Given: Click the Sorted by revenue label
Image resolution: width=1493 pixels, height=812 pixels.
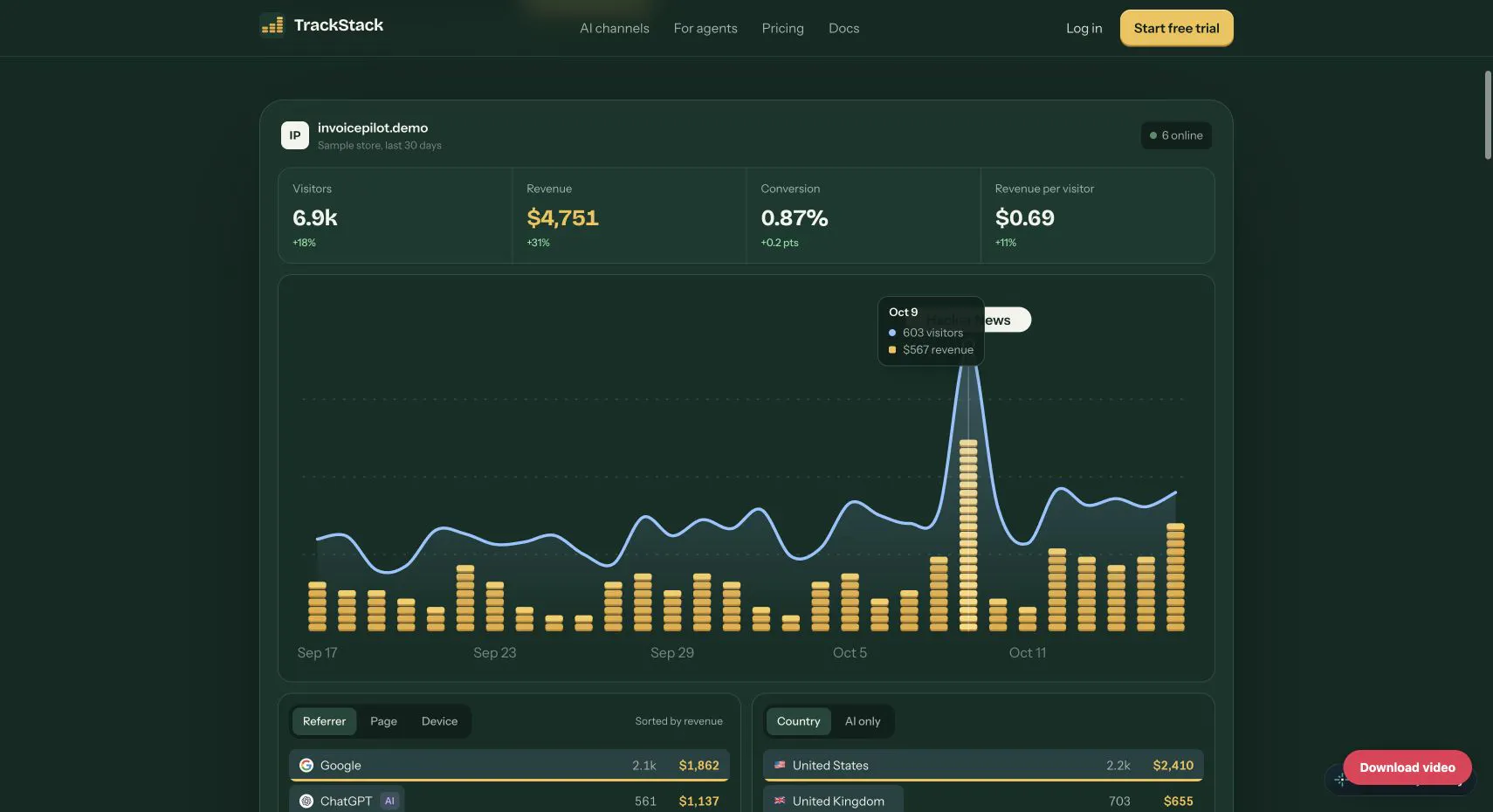Looking at the screenshot, I should (x=678, y=721).
